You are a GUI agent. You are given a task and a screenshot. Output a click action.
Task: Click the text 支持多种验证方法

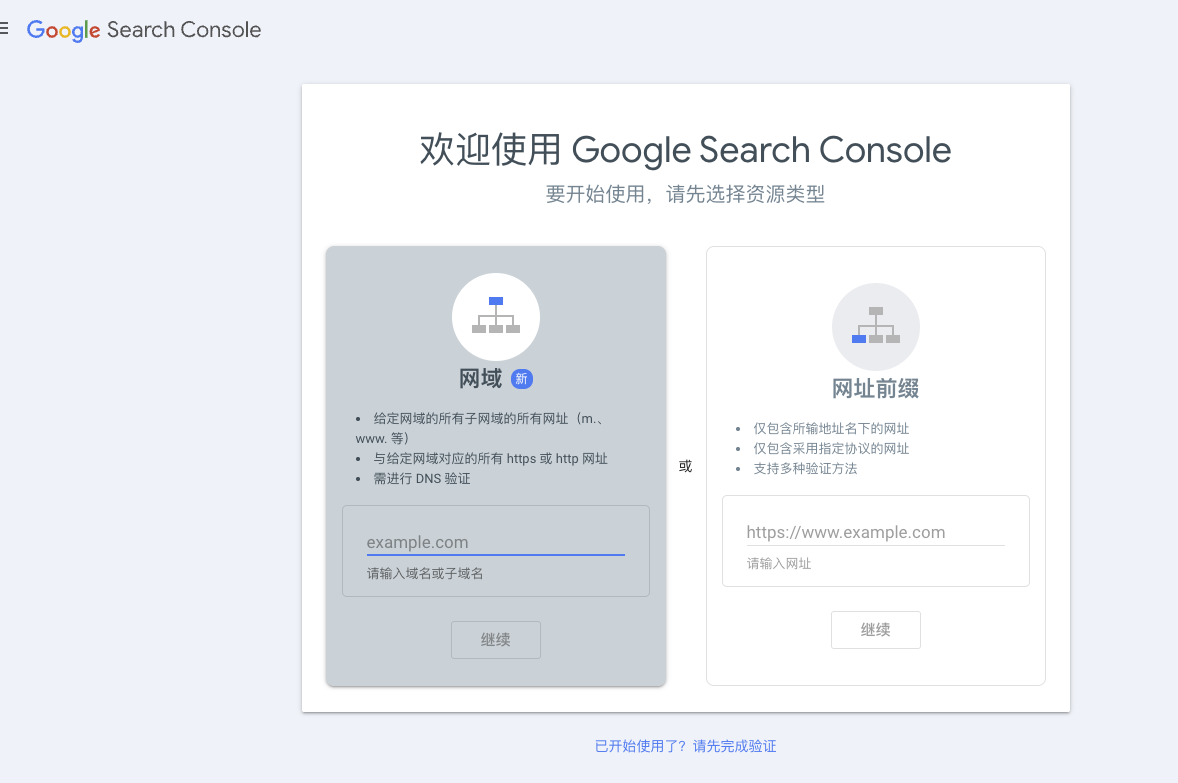point(805,468)
